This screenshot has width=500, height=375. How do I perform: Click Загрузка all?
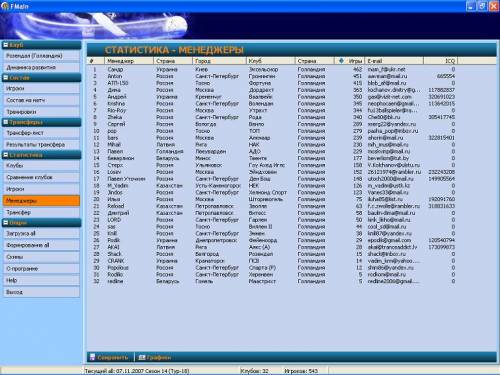(x=41, y=233)
